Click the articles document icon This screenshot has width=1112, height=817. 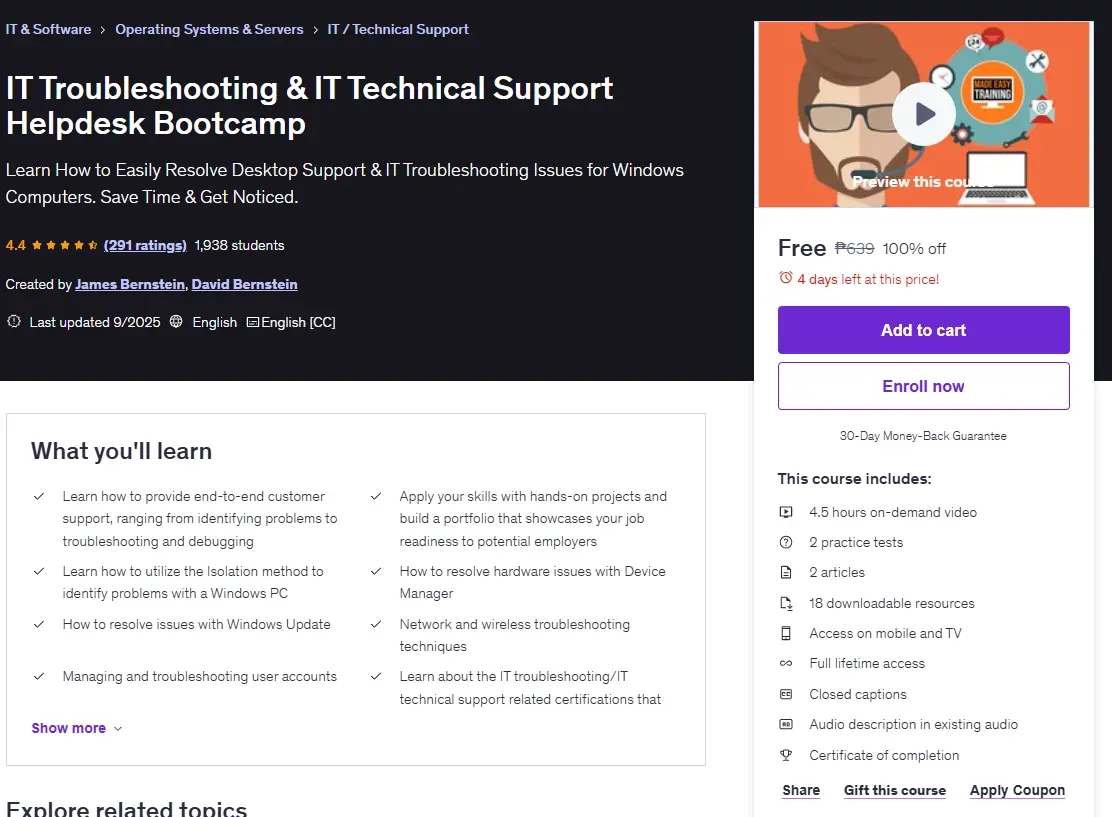click(786, 572)
